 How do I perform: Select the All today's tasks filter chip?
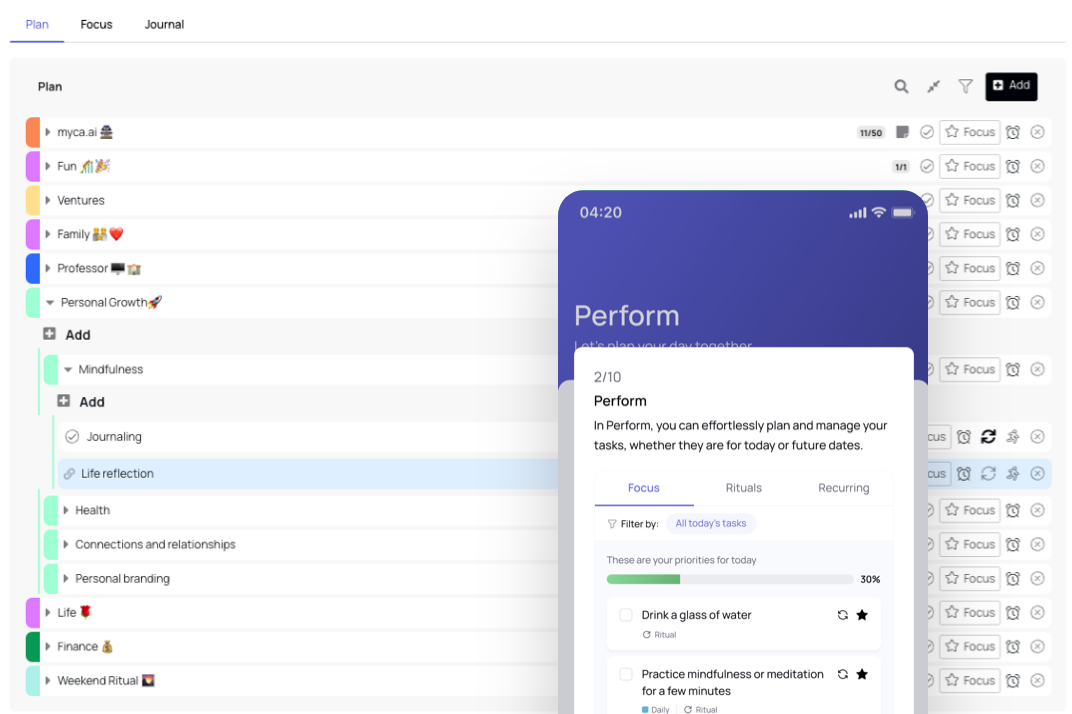click(x=711, y=523)
